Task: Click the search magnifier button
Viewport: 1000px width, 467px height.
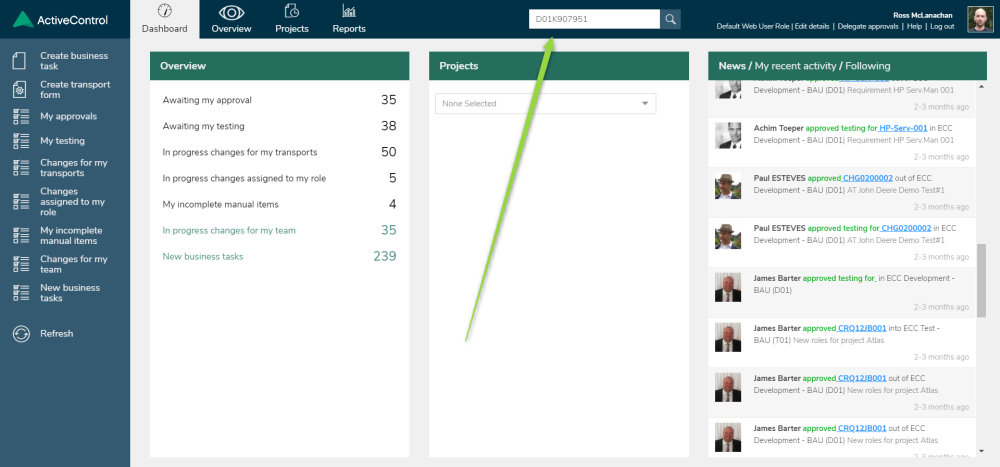Action: click(x=670, y=19)
